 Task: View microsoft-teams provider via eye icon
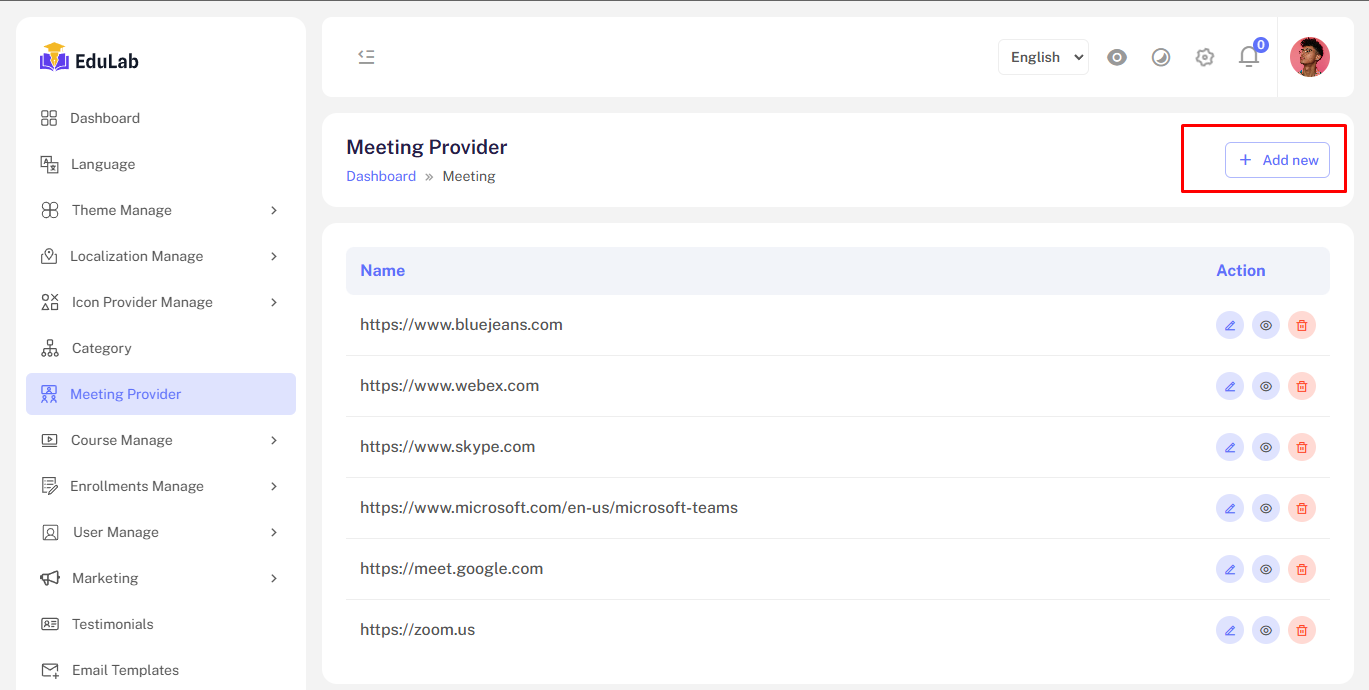pos(1265,508)
